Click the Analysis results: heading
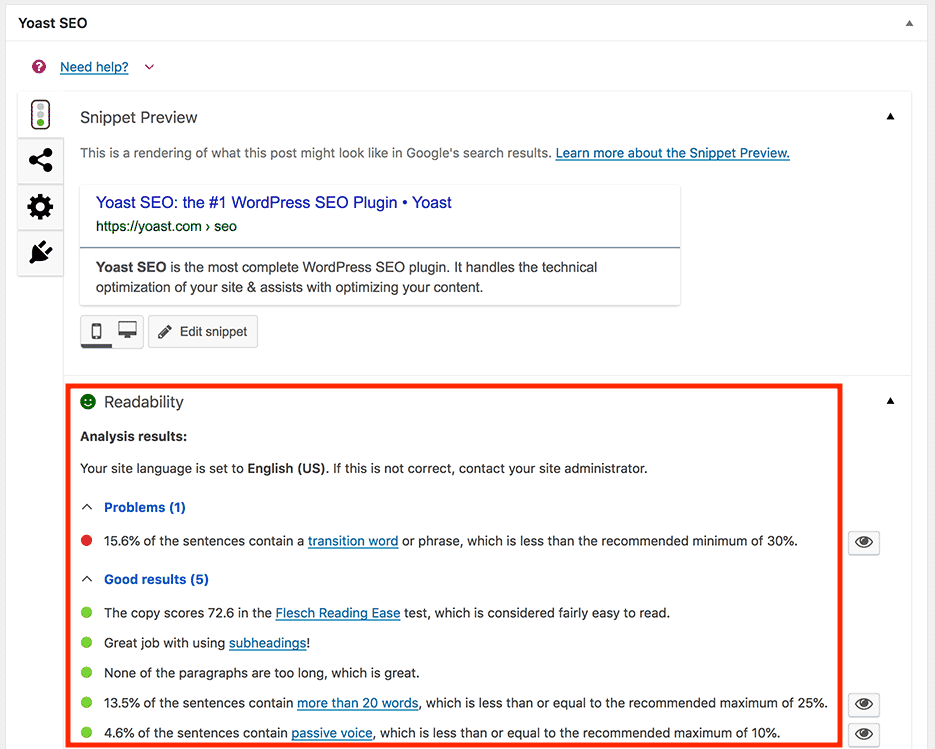The height and width of the screenshot is (749, 935). [x=134, y=437]
